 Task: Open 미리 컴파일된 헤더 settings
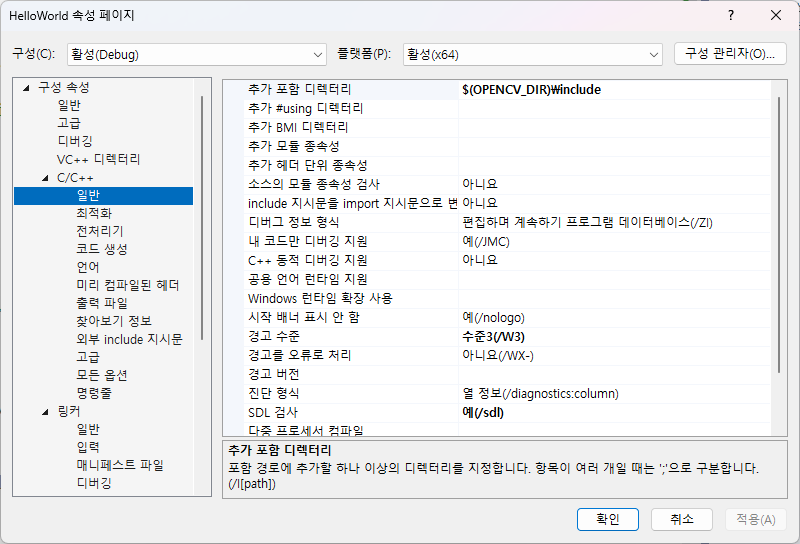pyautogui.click(x=127, y=286)
